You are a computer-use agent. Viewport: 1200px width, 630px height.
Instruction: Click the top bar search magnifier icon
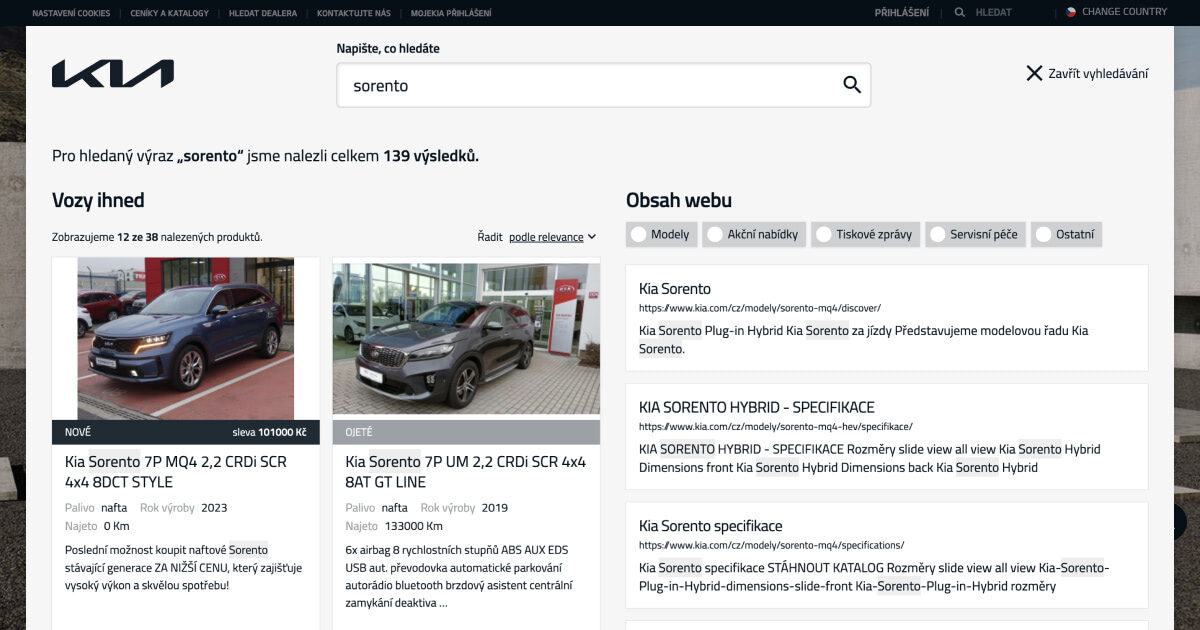(960, 13)
